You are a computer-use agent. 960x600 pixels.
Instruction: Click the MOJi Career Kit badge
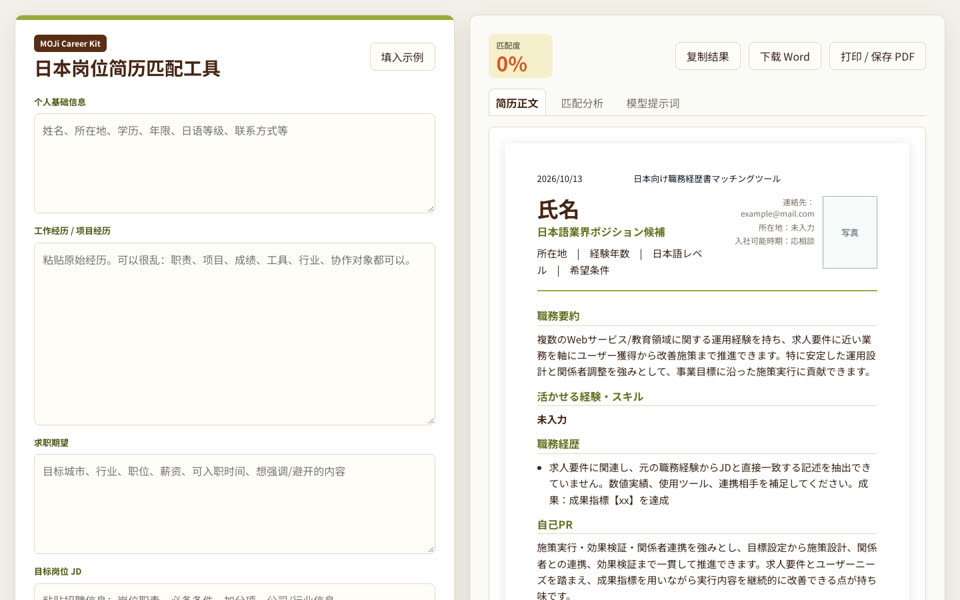[x=70, y=43]
